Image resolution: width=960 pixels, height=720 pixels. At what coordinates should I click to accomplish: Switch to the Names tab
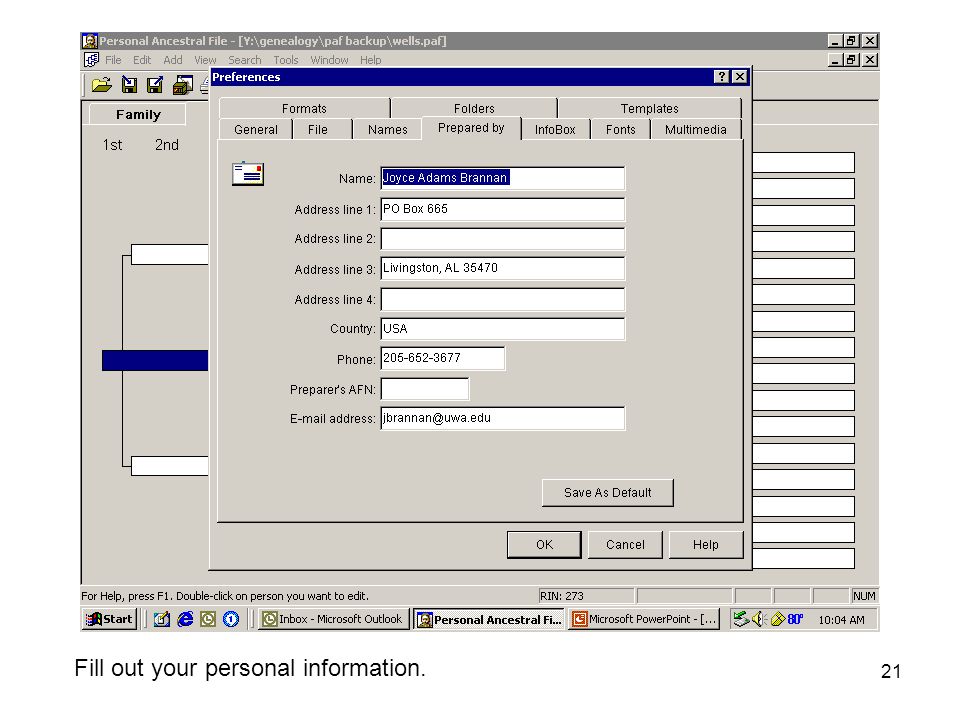coord(388,129)
